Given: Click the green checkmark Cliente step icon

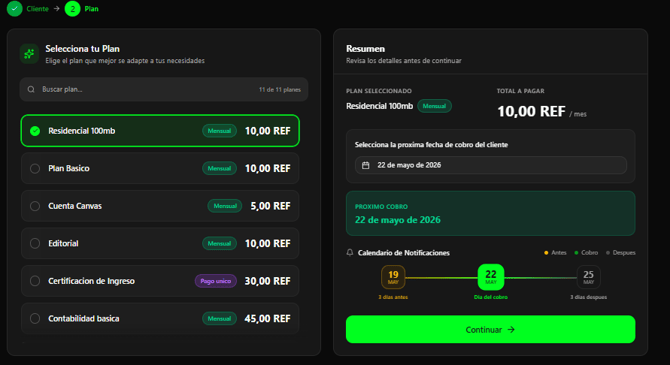Looking at the screenshot, I should (x=15, y=9).
